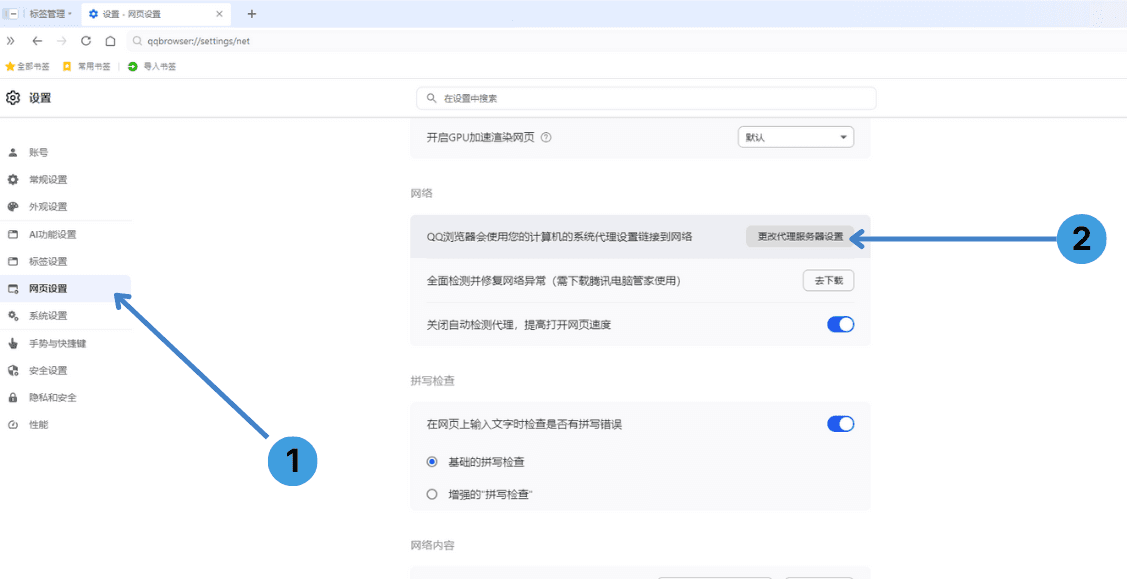Click the 拼写检查 section heading
This screenshot has height=579, width=1127.
tap(432, 381)
